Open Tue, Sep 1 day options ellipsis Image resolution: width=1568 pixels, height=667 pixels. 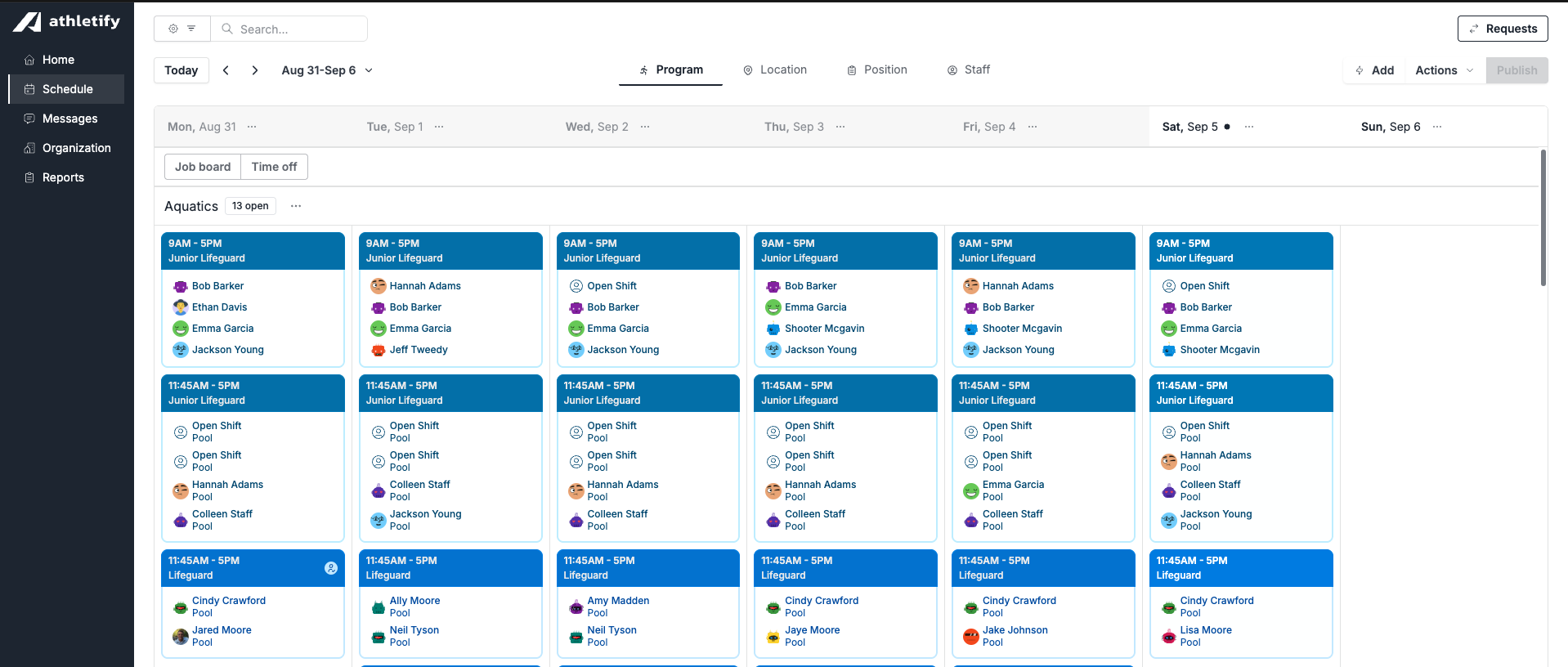pos(439,127)
